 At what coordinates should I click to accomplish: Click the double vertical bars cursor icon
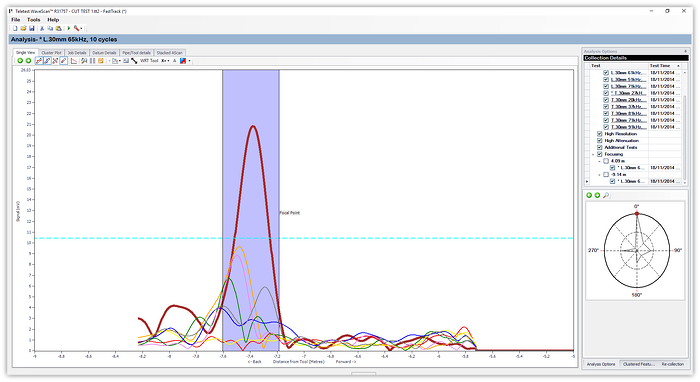(x=92, y=61)
